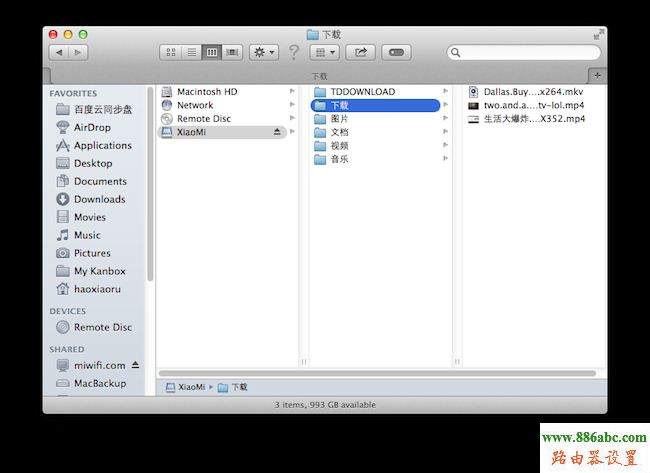Click the Share toolbar icon
The height and width of the screenshot is (473, 650).
361,52
